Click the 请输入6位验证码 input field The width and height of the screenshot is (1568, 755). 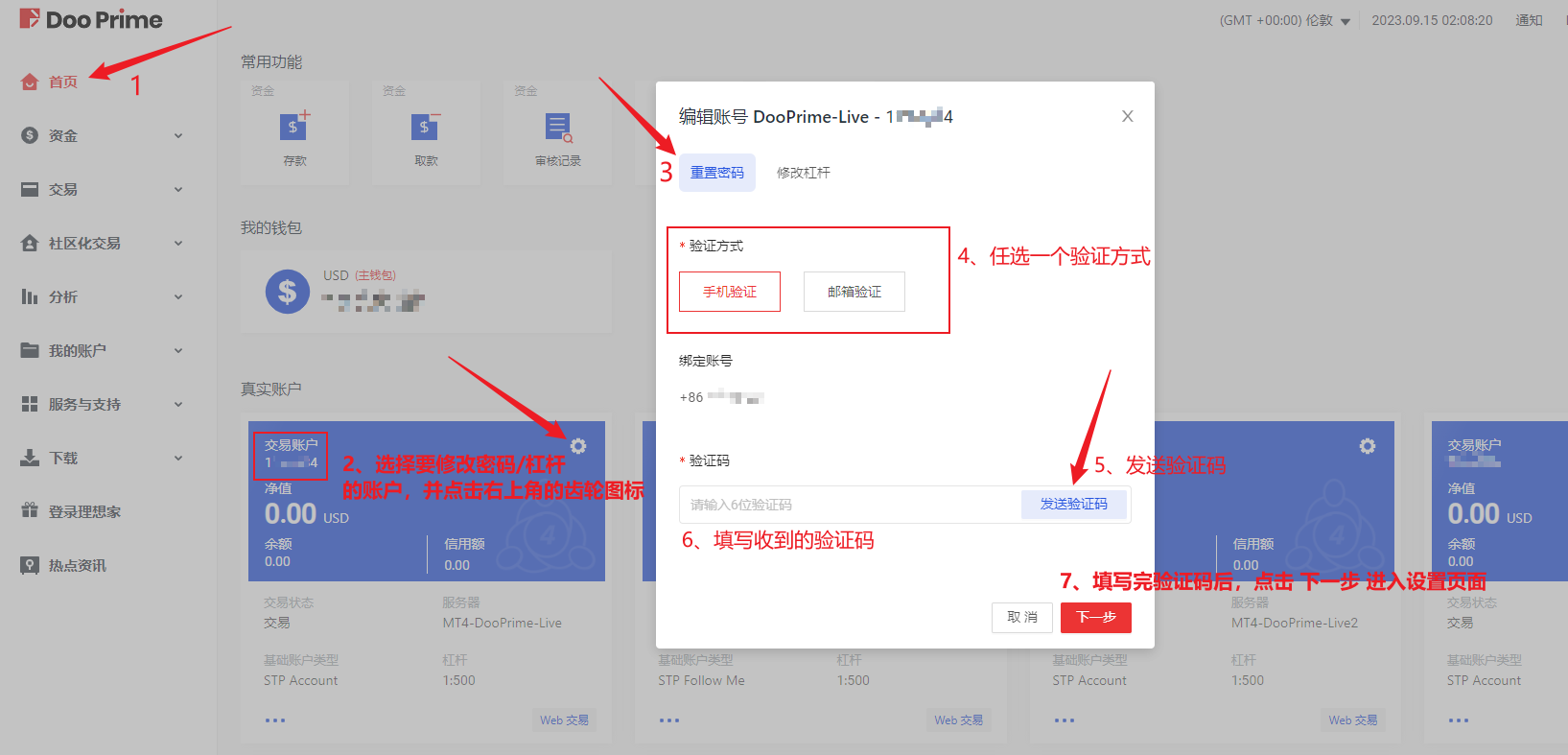(x=850, y=505)
